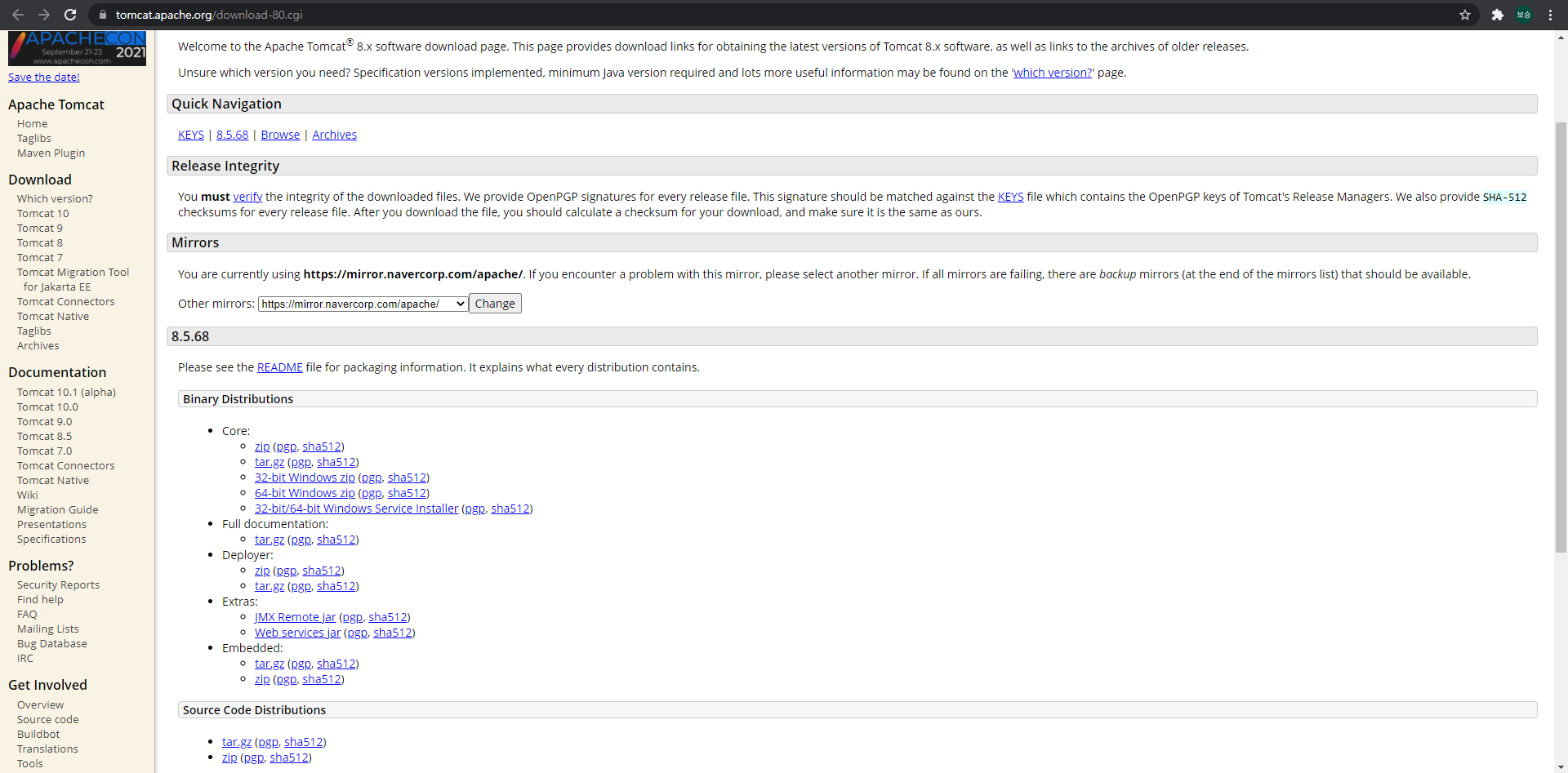Open Tomcat Migration Tool for Jakarta EE
Viewport: 1568px width, 773px height.
click(73, 280)
